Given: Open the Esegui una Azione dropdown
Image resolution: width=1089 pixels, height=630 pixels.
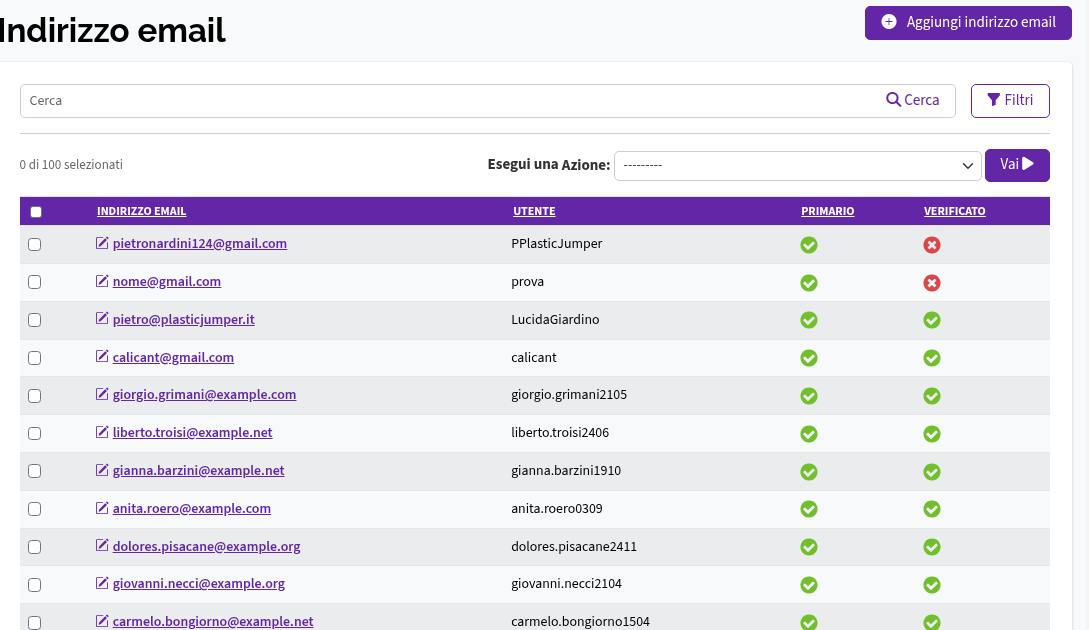Looking at the screenshot, I should [797, 165].
